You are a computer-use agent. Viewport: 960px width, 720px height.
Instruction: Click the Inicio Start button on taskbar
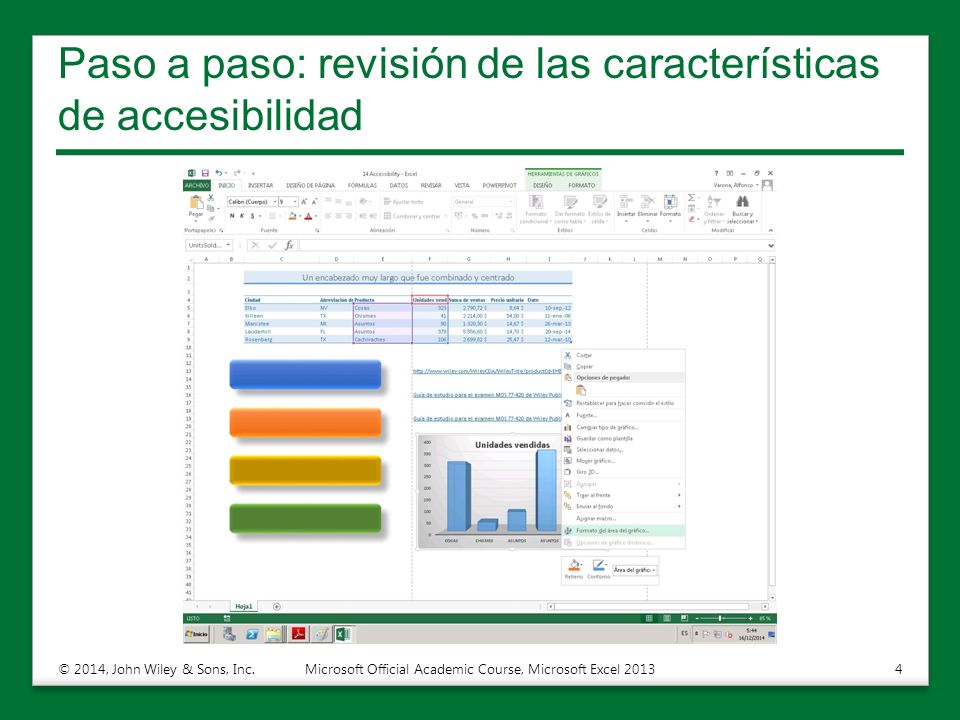pos(197,634)
